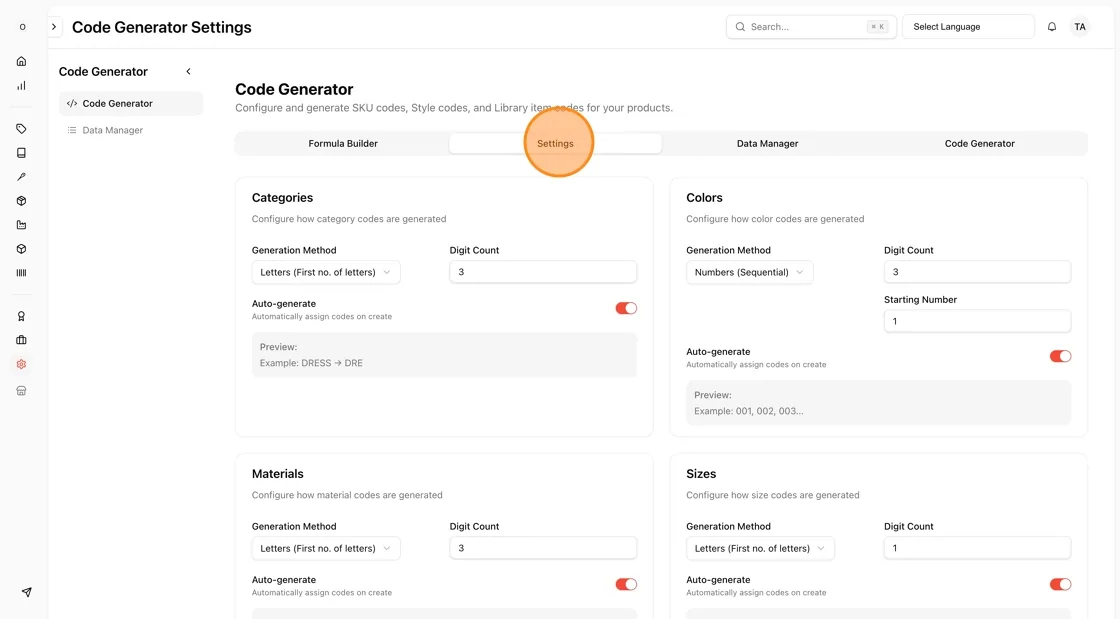Click the Search box in the header
This screenshot has width=1120, height=619.
[811, 27]
